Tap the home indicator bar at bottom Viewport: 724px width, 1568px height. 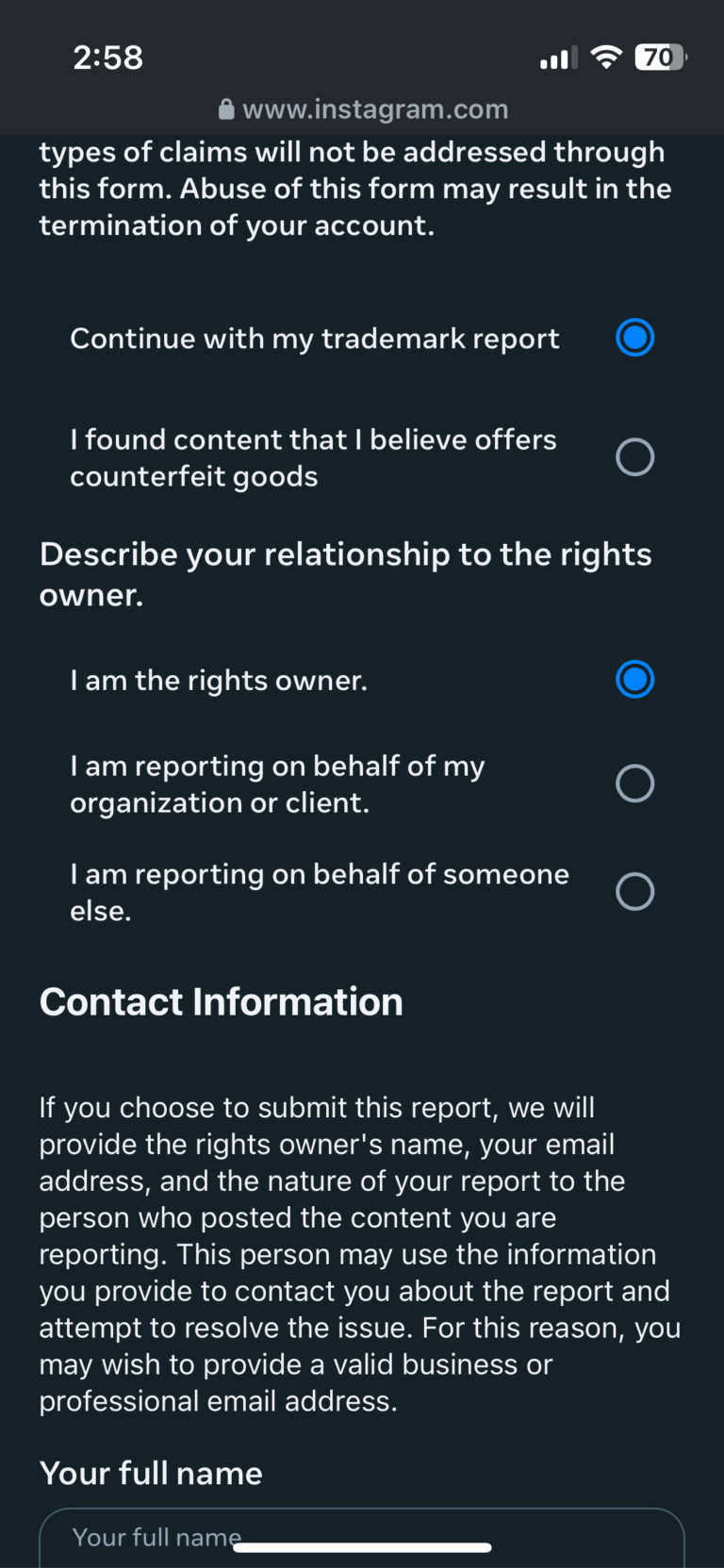[x=362, y=1546]
